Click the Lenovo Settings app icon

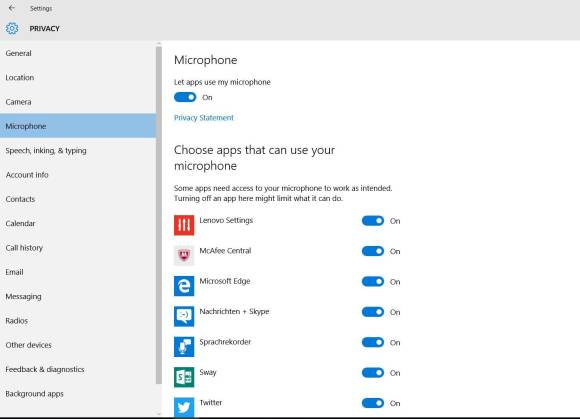(184, 225)
